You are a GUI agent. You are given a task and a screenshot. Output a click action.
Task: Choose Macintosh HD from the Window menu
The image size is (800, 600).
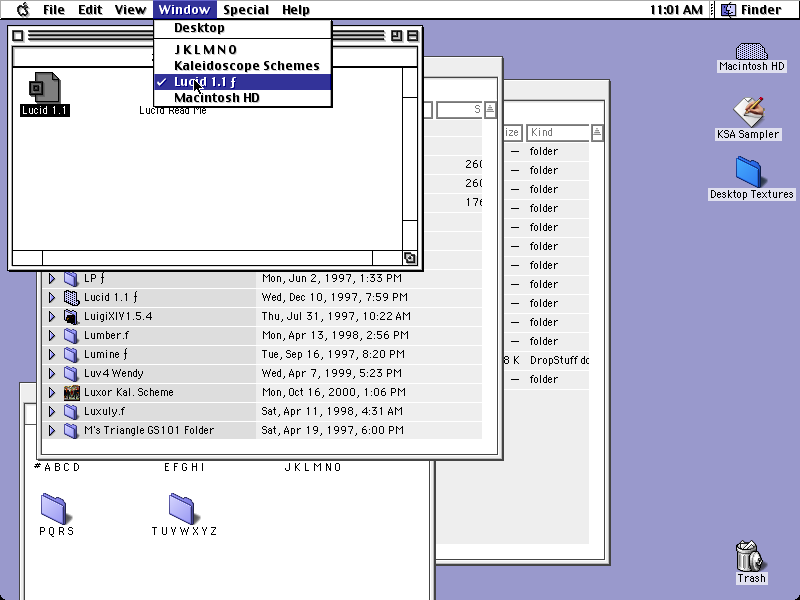tap(243, 98)
